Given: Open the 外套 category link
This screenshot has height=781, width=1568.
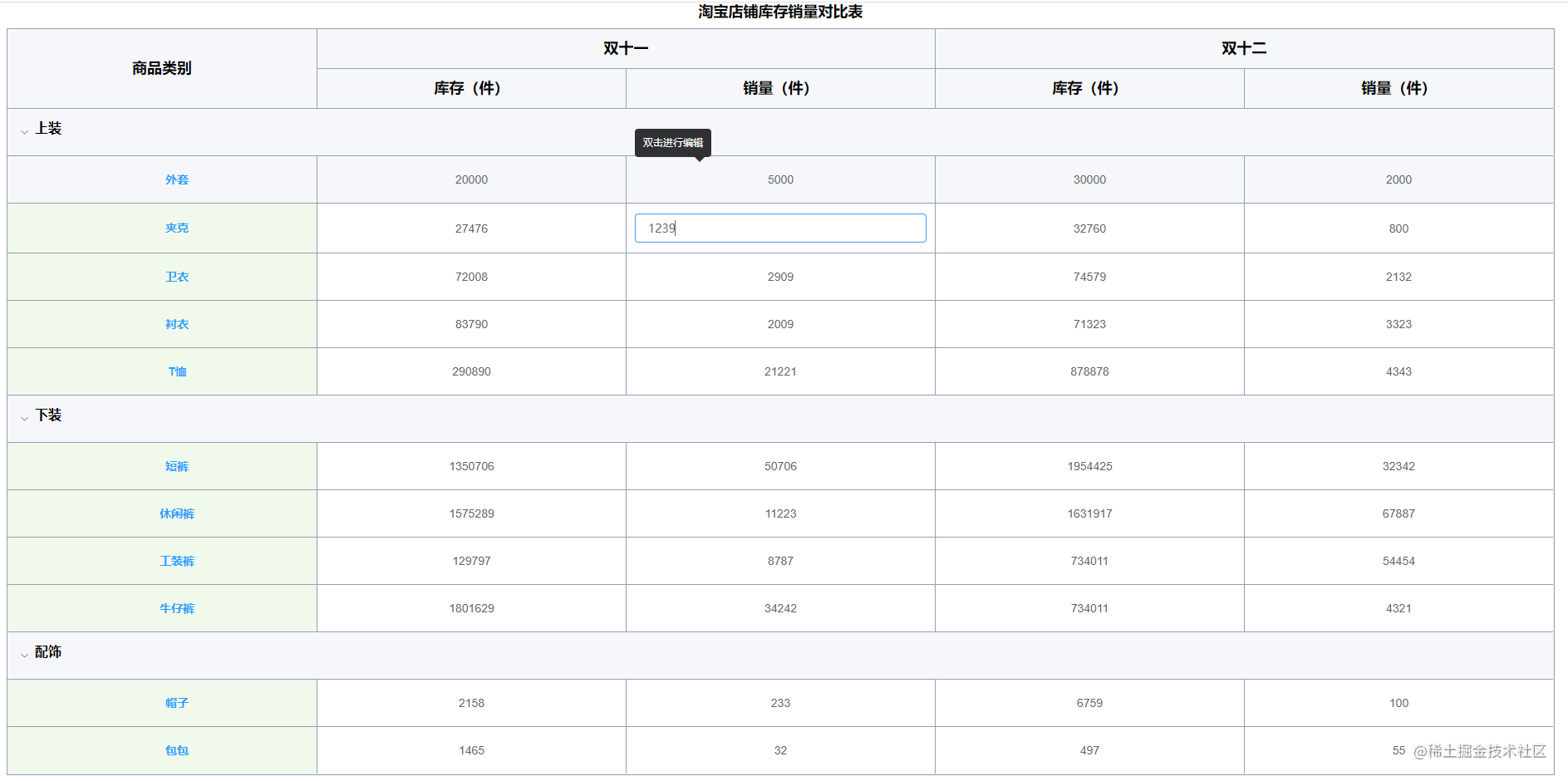Looking at the screenshot, I should coord(177,179).
